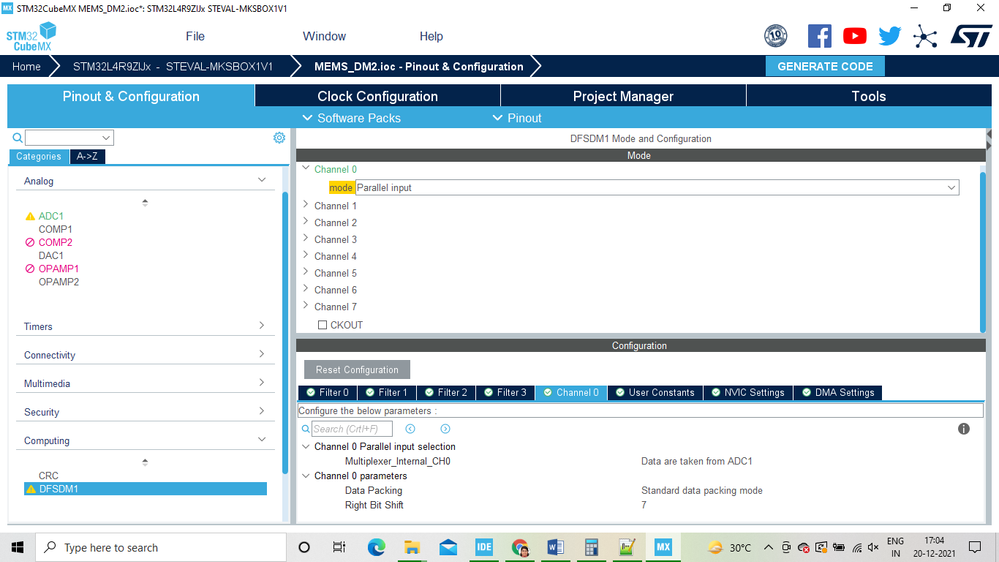Open Channel 0 mode Parallel input dropdown
The width and height of the screenshot is (999, 562).
coord(657,187)
